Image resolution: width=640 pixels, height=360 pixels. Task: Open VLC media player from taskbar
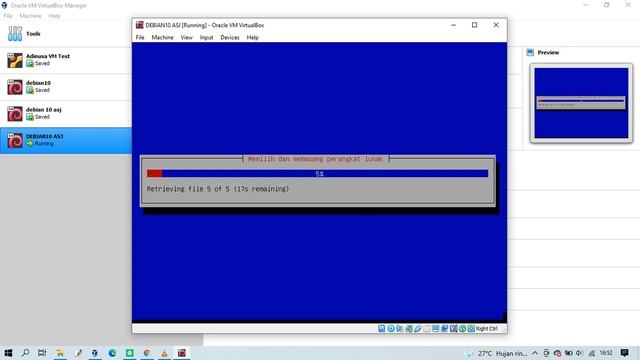coord(164,353)
